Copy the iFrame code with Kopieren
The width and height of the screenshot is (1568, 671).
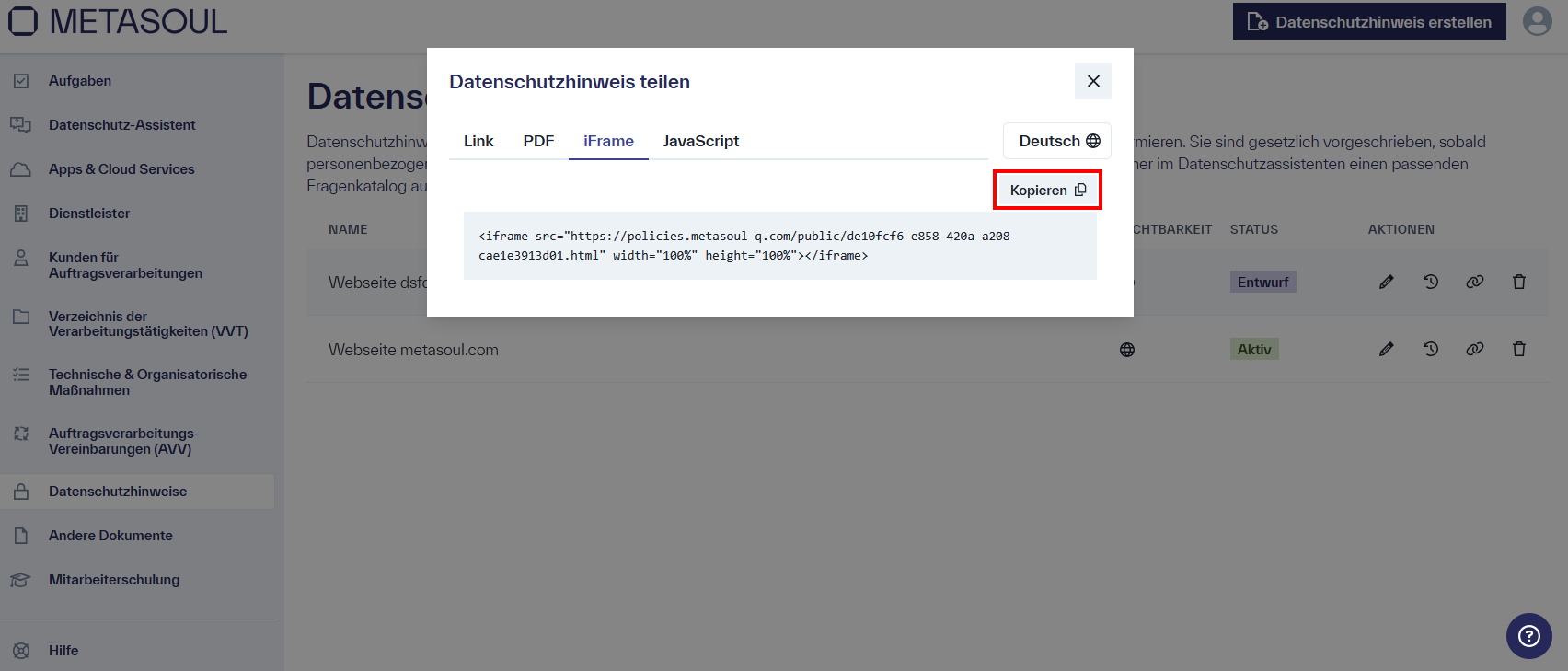point(1047,190)
